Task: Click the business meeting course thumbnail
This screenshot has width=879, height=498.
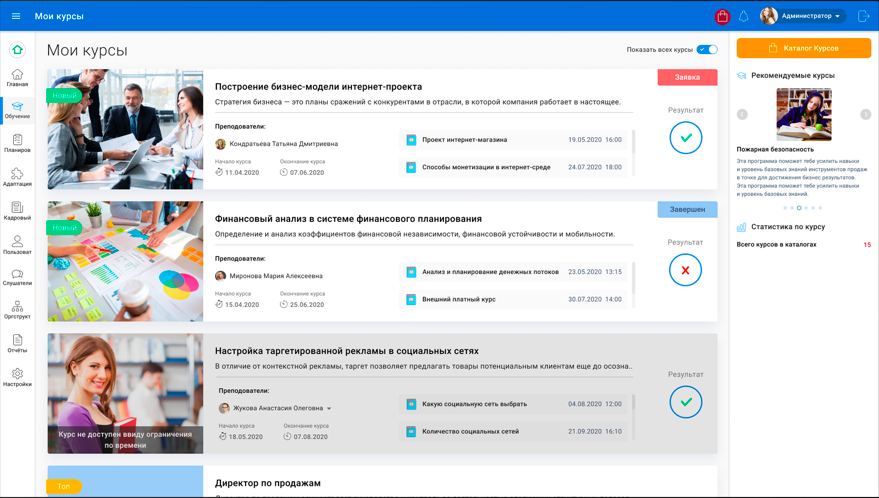Action: [125, 129]
